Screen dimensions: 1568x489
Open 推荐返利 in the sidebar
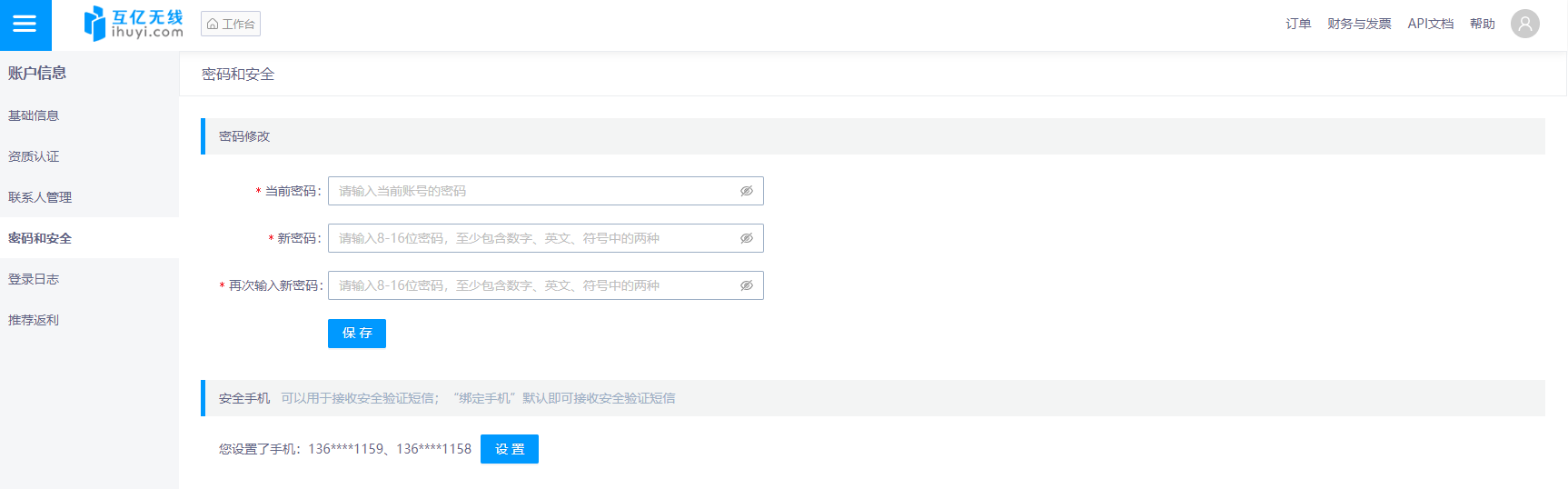(34, 320)
